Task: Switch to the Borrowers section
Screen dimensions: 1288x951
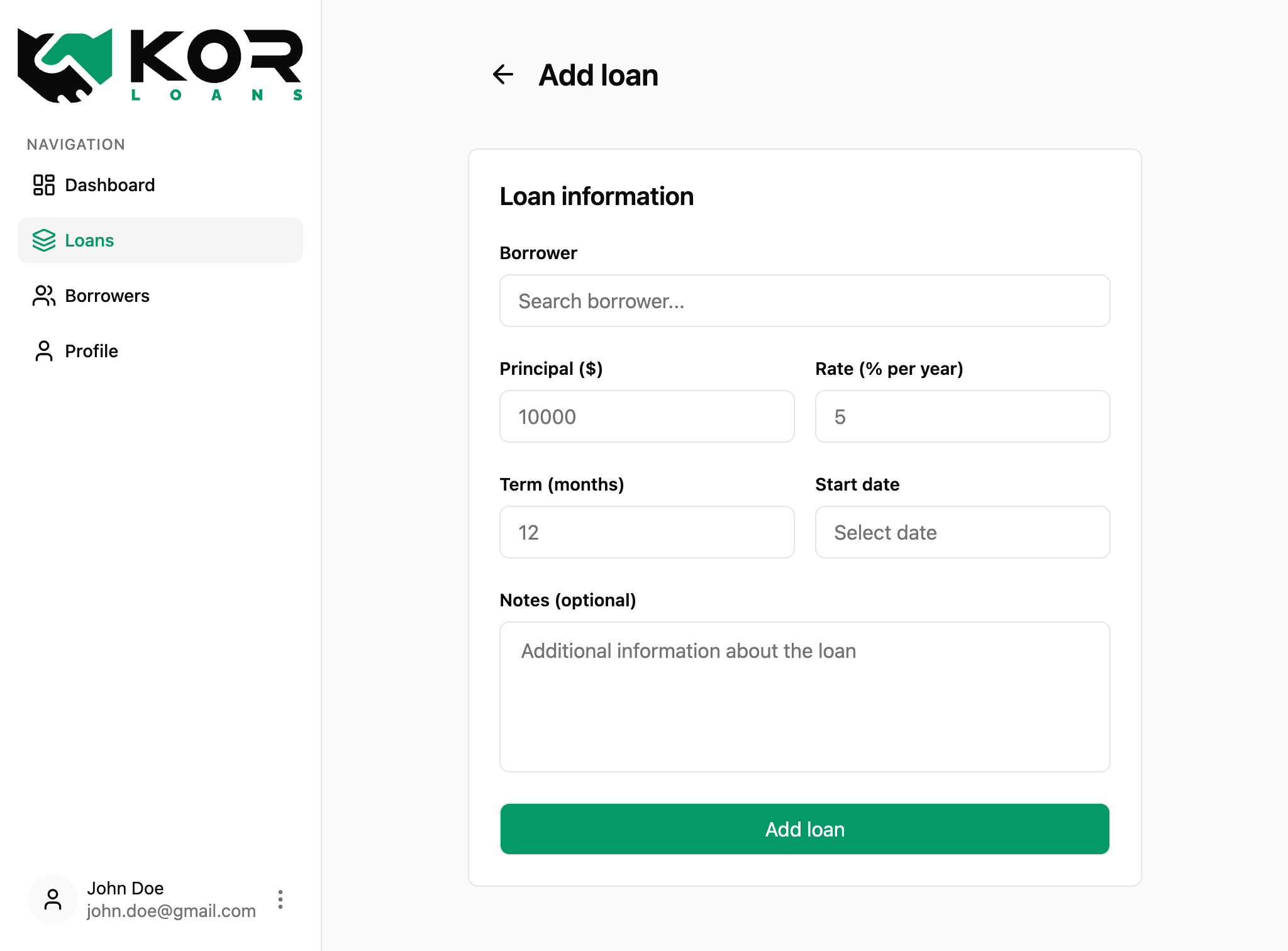Action: click(x=107, y=296)
